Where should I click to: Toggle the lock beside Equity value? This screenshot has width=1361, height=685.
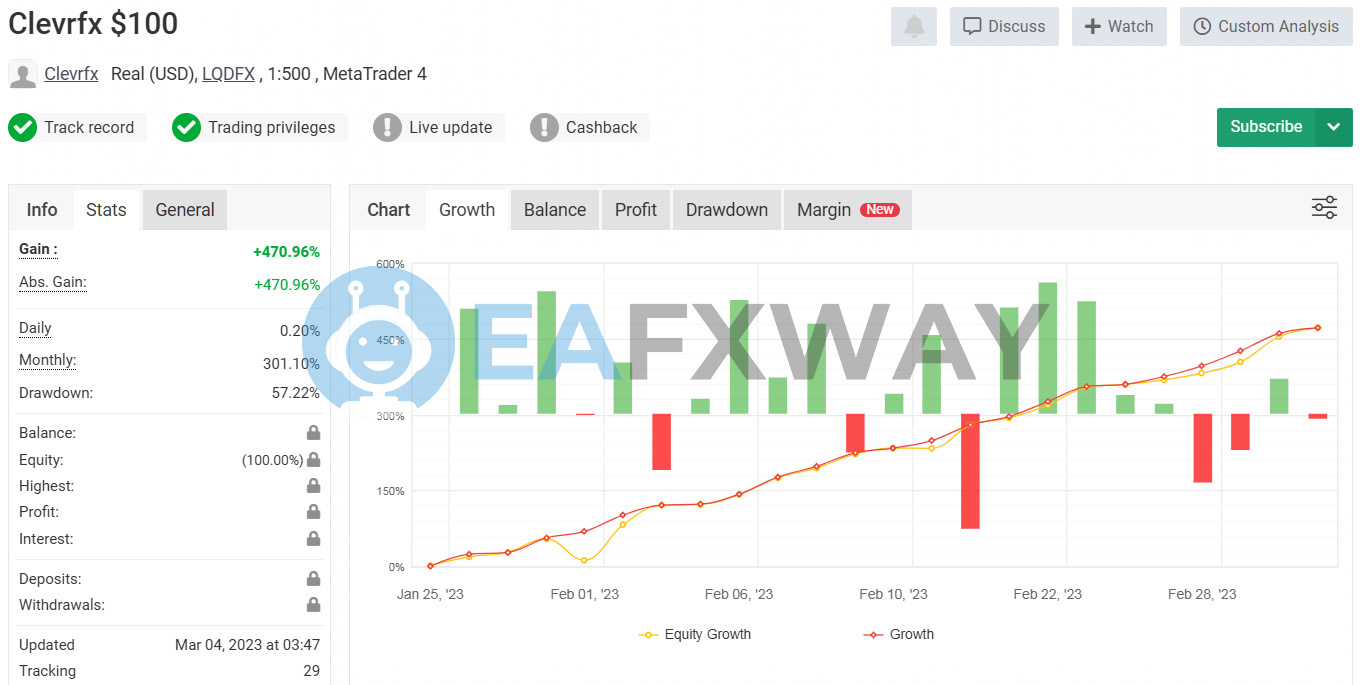tap(313, 459)
